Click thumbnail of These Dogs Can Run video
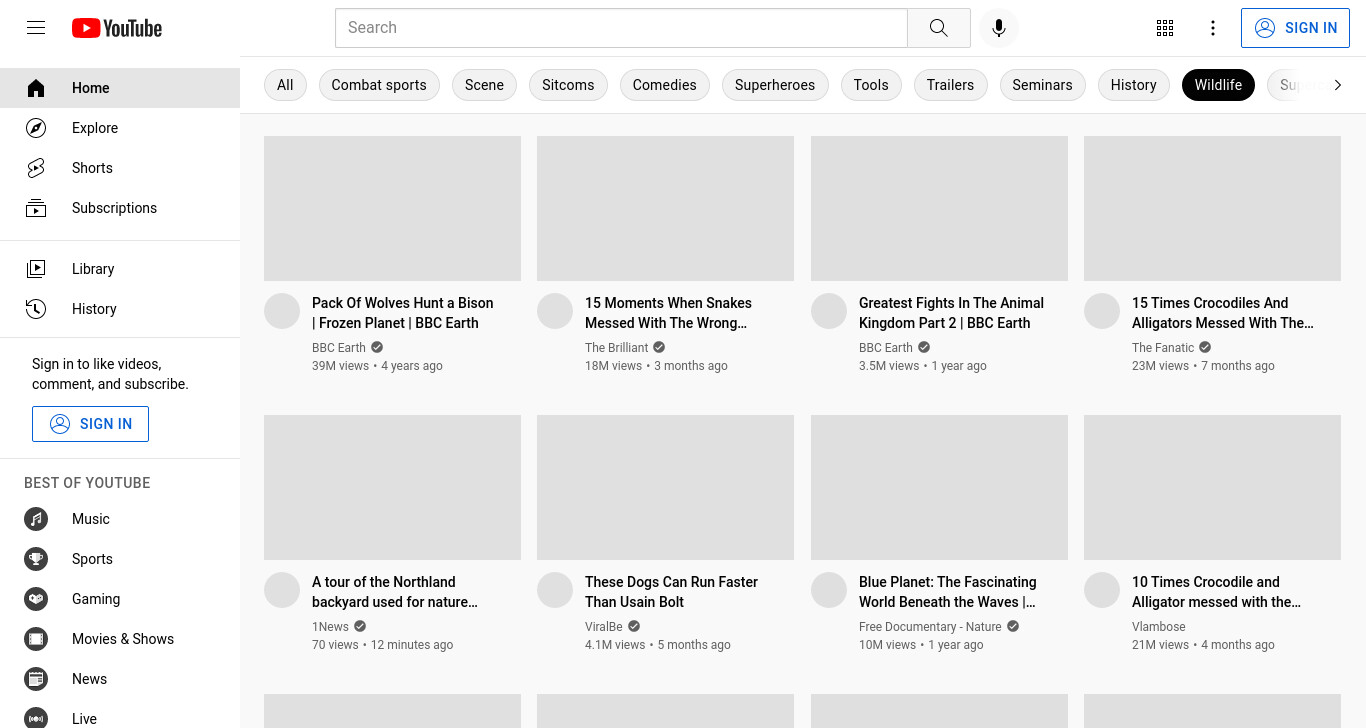 665,487
